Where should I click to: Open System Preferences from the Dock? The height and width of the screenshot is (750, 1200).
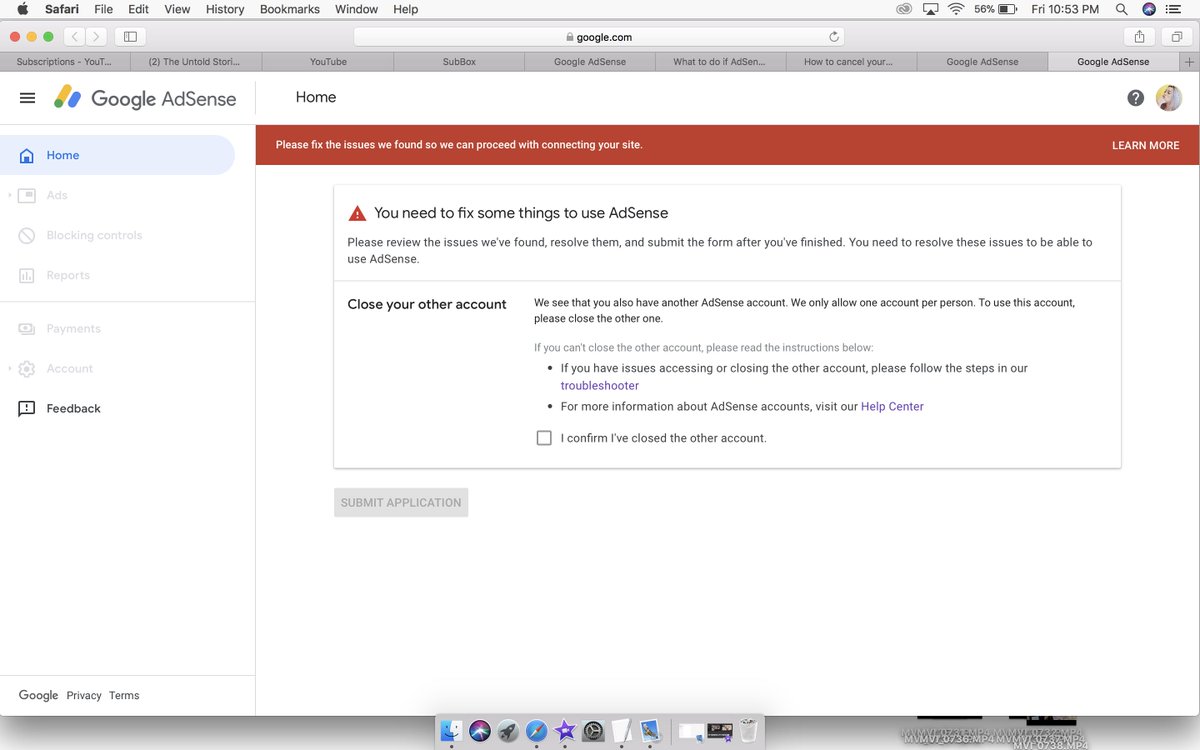[593, 731]
